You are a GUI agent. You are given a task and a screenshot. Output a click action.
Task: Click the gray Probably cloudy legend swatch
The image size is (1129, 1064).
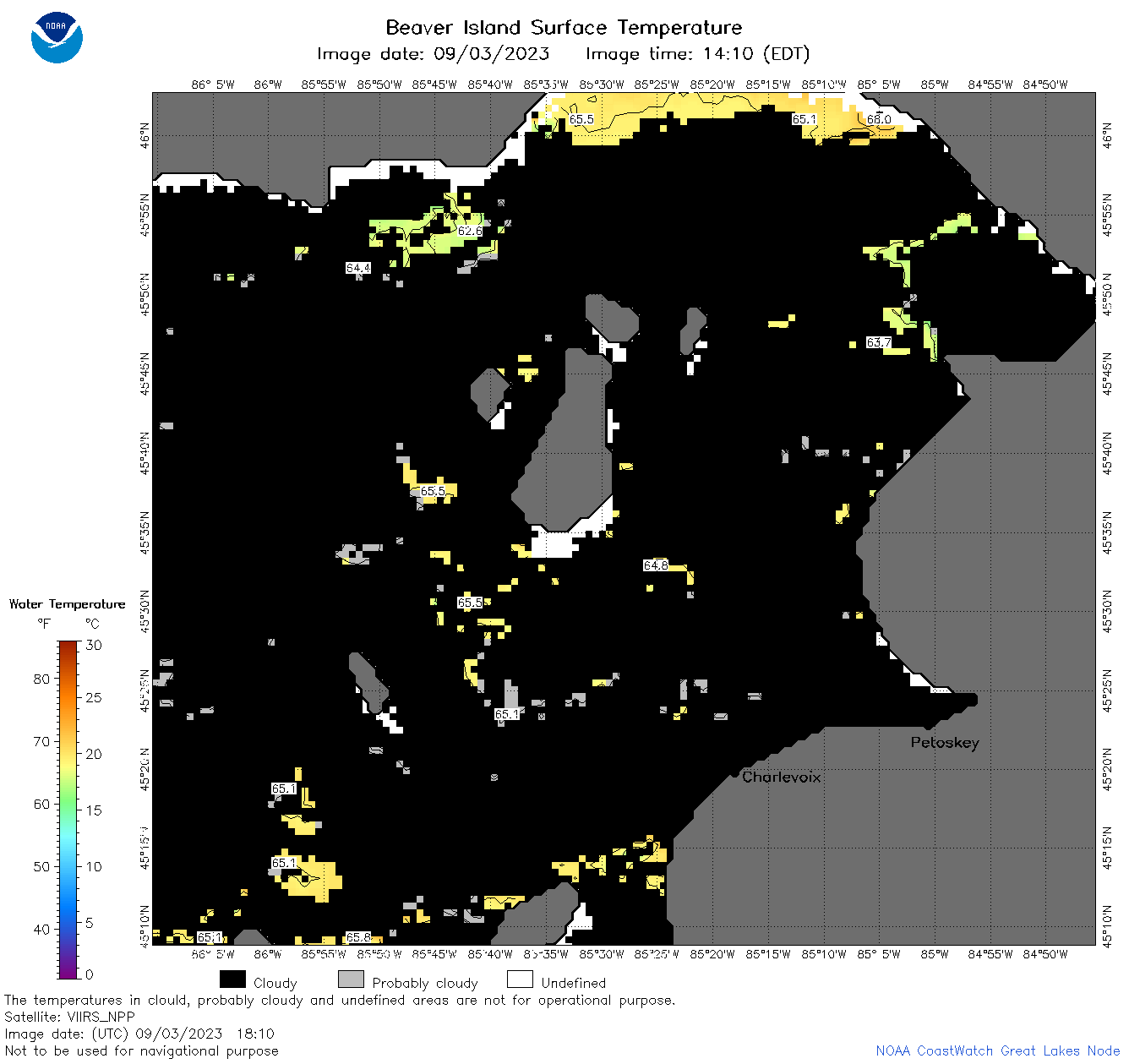click(x=351, y=979)
